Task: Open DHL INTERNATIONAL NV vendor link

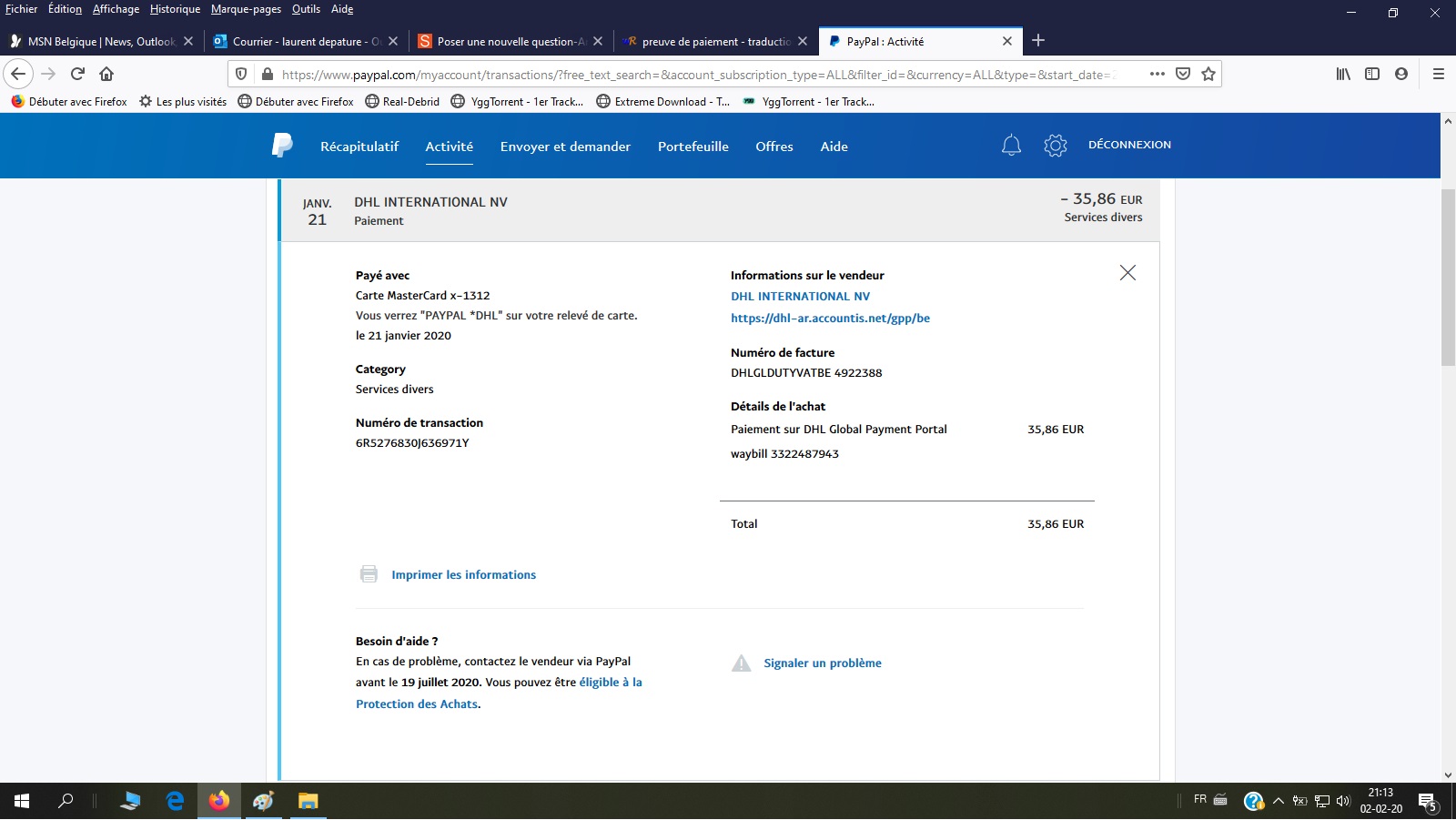Action: [800, 296]
